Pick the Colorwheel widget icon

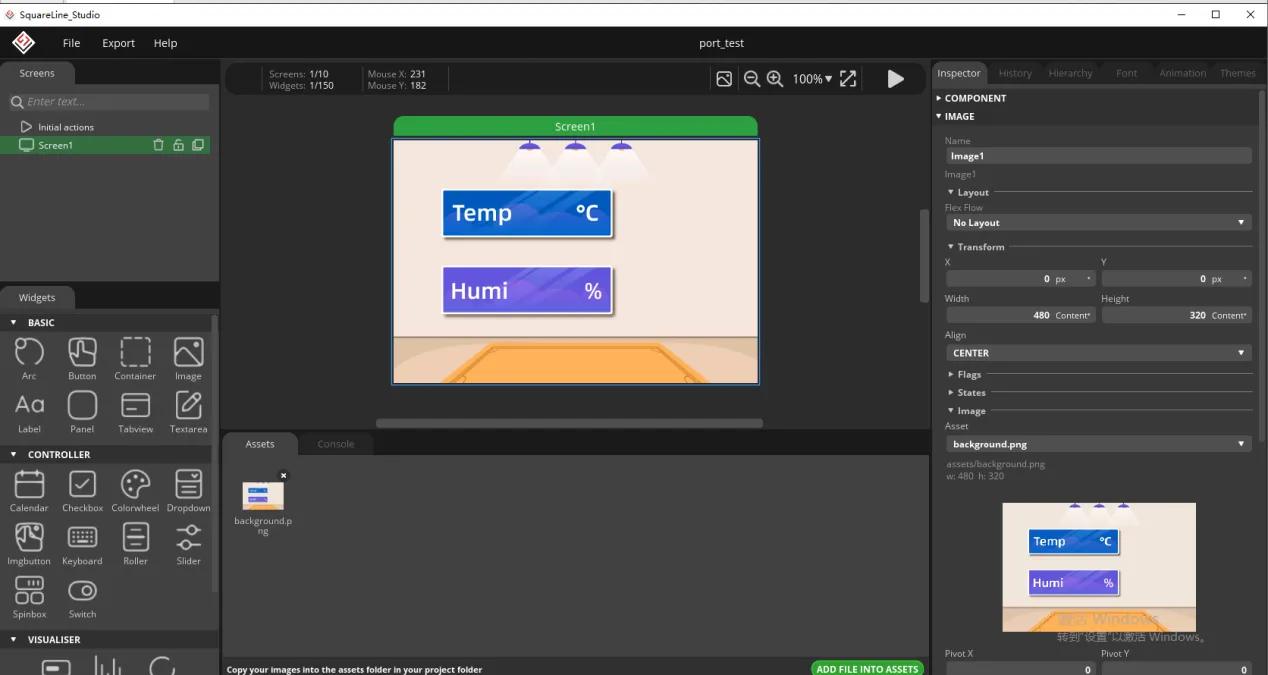click(135, 485)
